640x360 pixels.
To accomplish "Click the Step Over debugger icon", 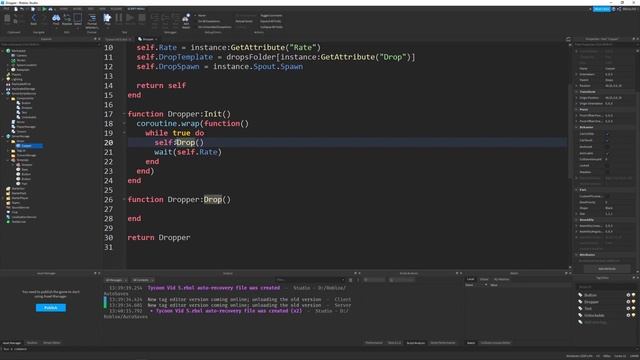I will (165, 18).
